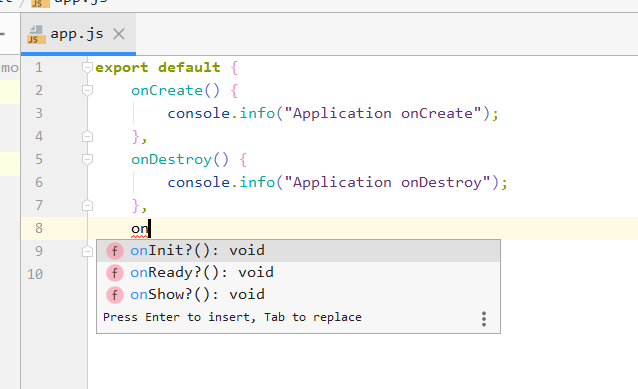Click function icon beside onReady suggestion
The image size is (638, 389).
[115, 273]
